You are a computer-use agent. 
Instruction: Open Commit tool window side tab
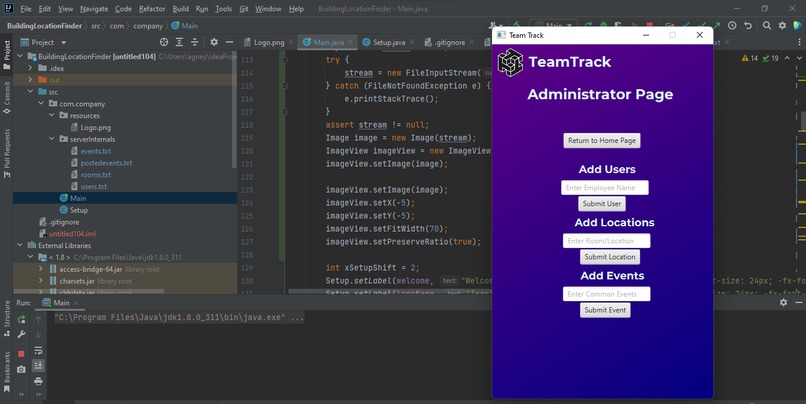click(x=7, y=97)
